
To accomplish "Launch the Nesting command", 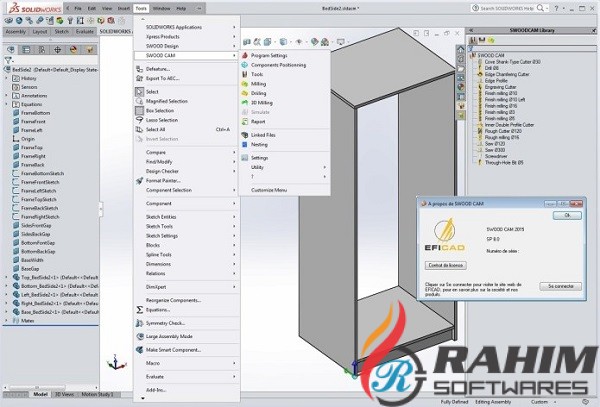I will (x=259, y=145).
